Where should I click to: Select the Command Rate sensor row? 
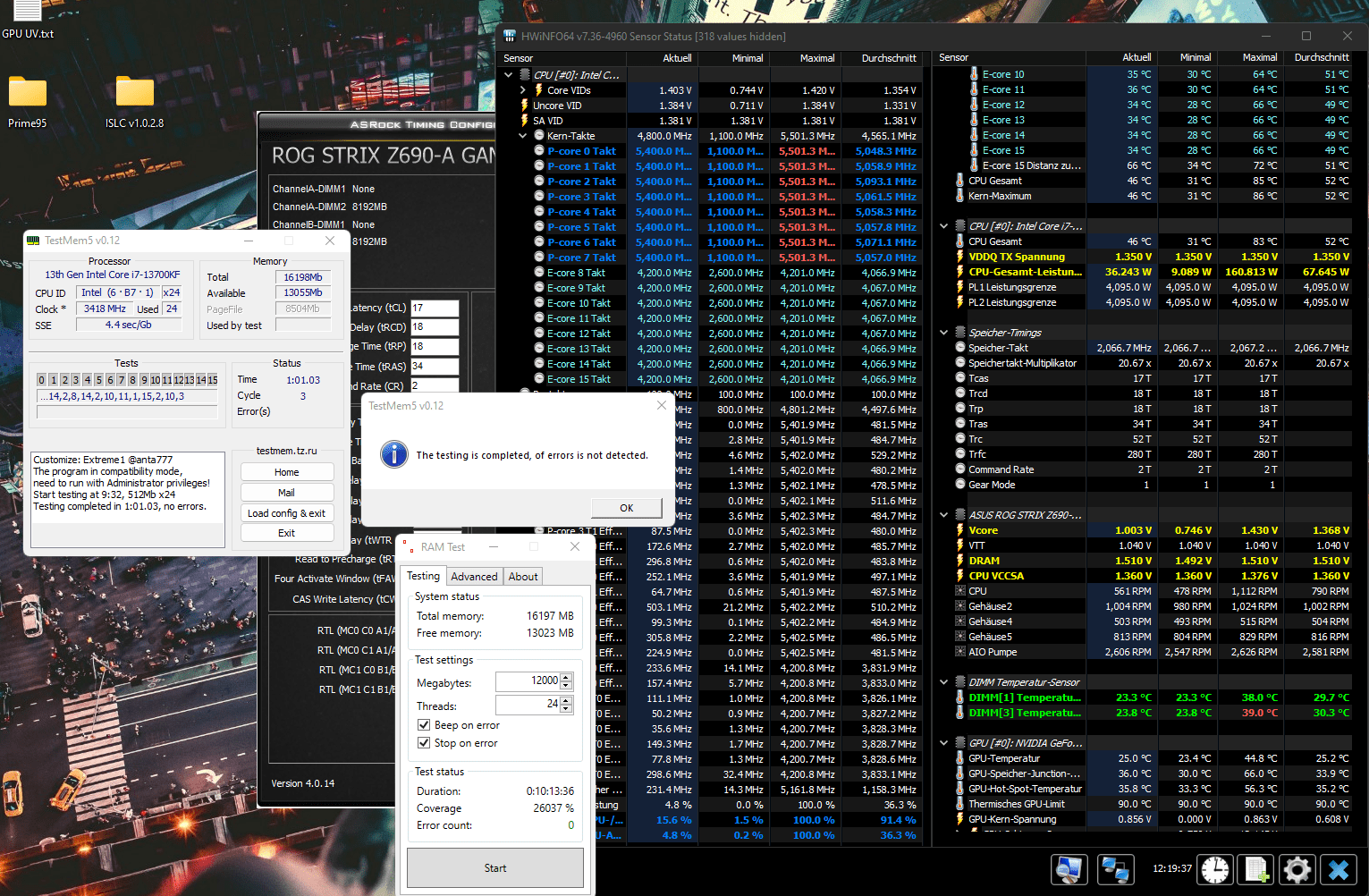[x=1152, y=469]
